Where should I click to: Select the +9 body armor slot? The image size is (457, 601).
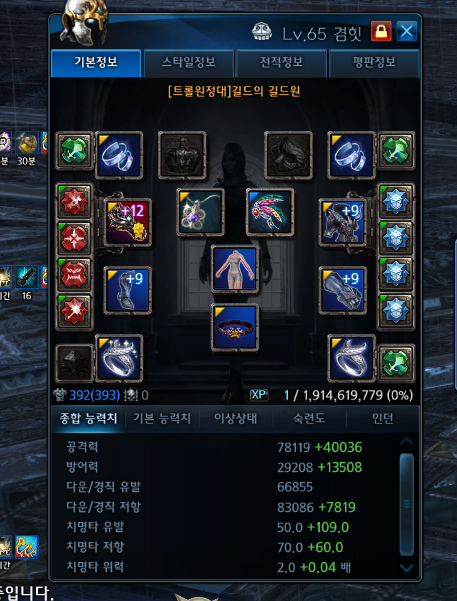click(343, 222)
